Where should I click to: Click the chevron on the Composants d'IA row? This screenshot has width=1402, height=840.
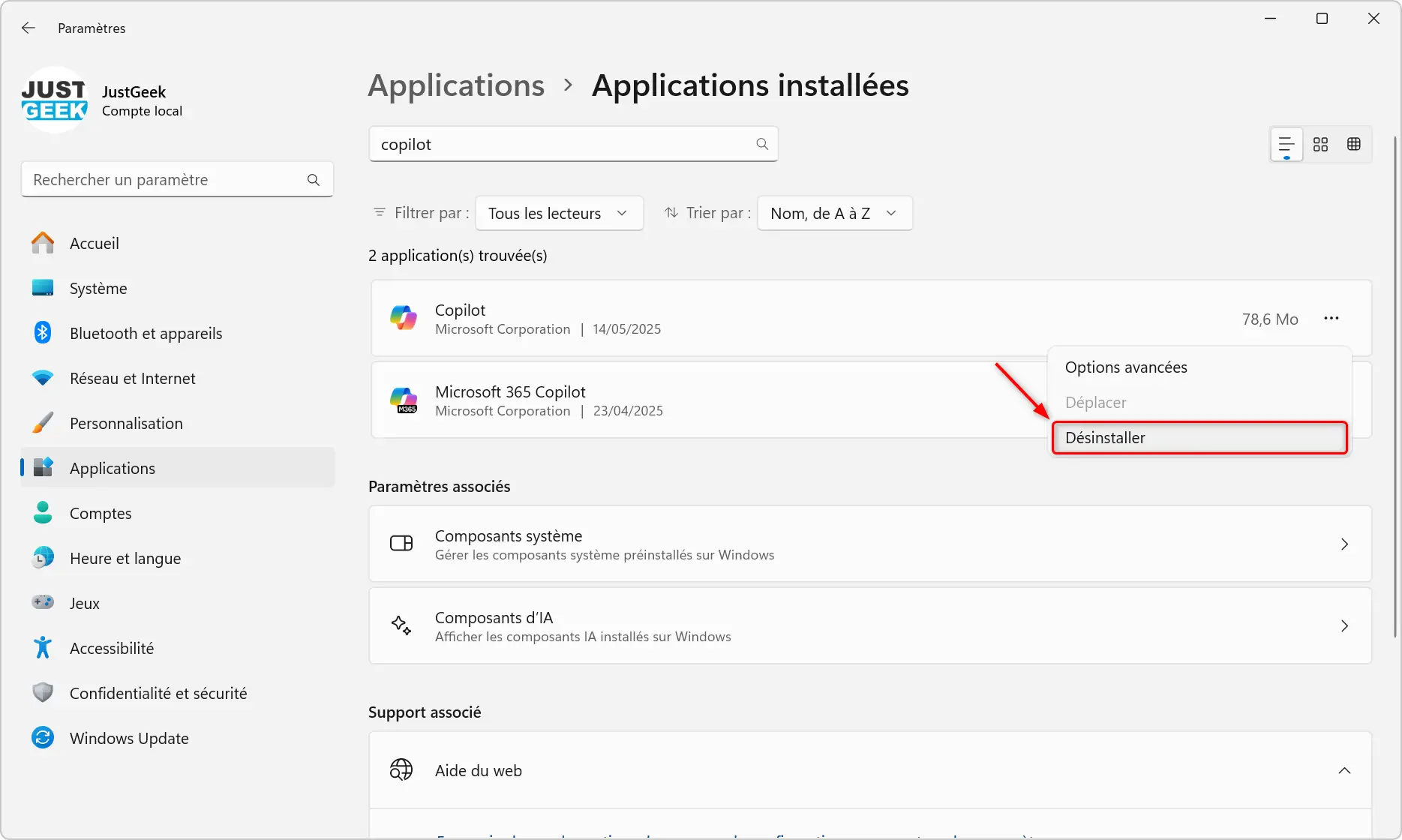[x=1344, y=625]
